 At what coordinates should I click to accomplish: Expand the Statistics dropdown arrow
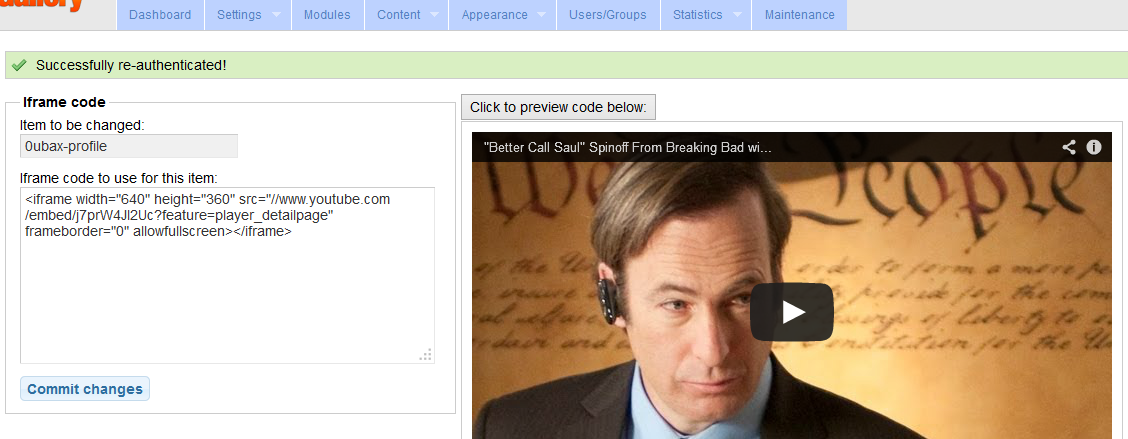737,15
